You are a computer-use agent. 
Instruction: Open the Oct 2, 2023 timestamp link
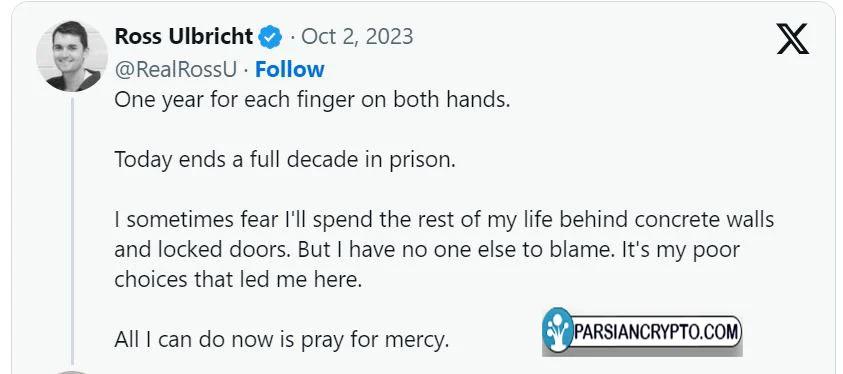357,37
